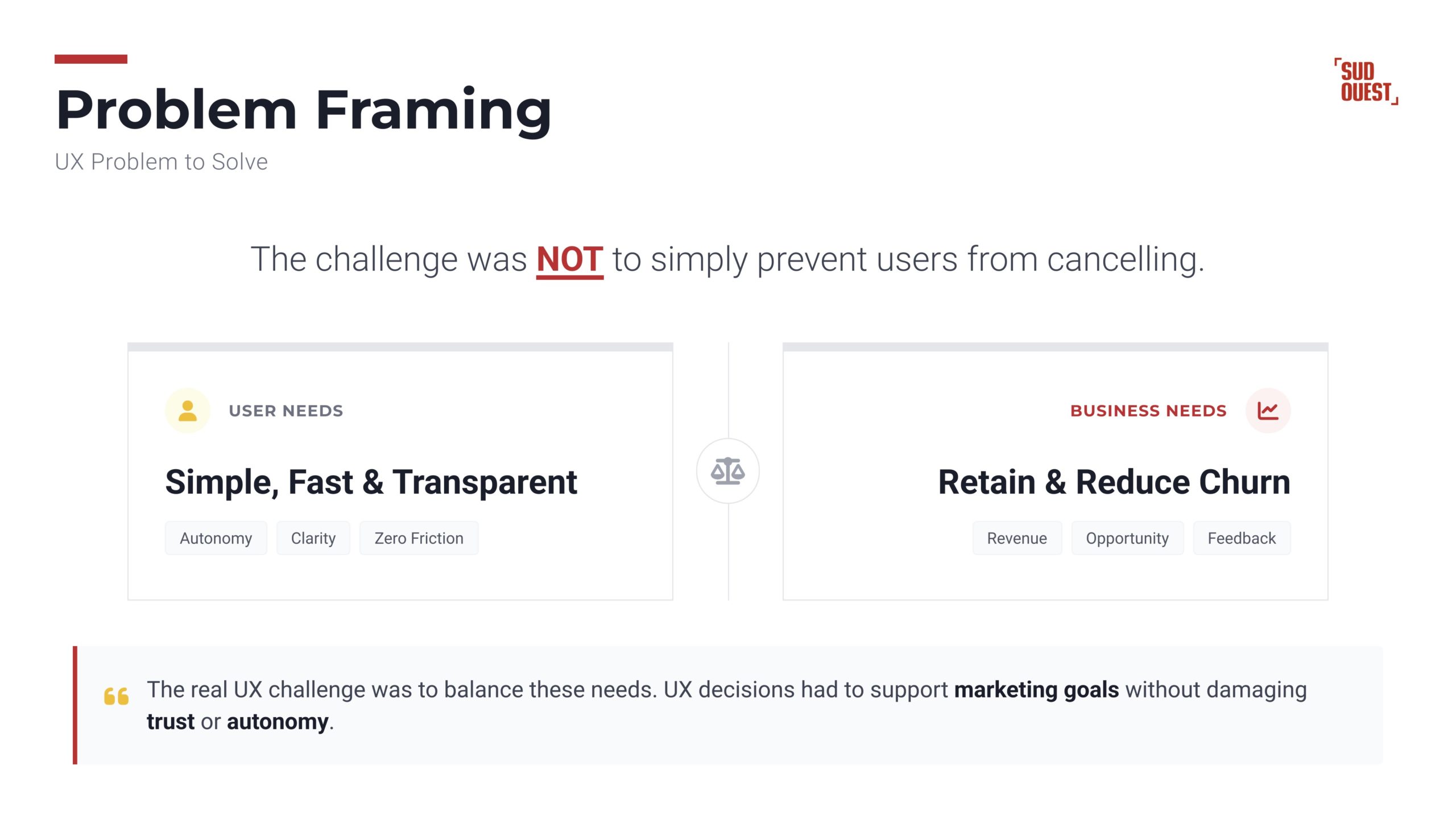Click the Zero Friction tag
The width and height of the screenshot is (1456, 819).
pos(419,538)
